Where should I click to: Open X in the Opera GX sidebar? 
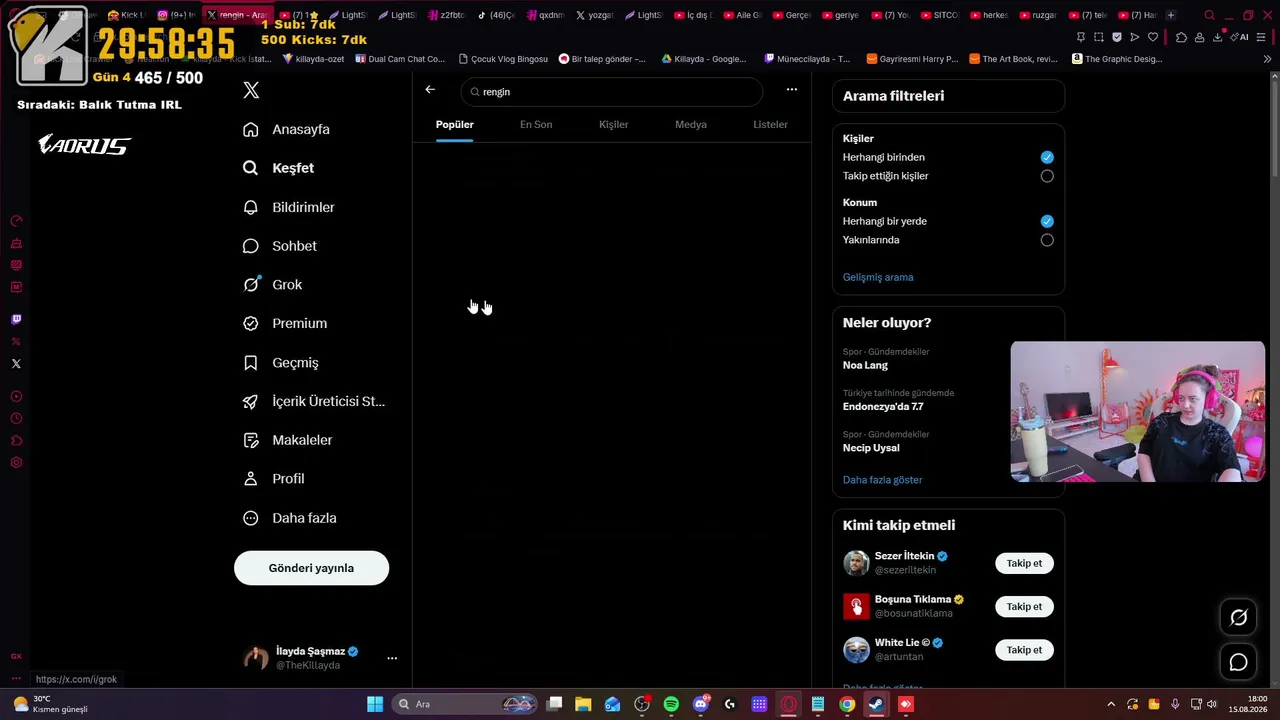(16, 364)
